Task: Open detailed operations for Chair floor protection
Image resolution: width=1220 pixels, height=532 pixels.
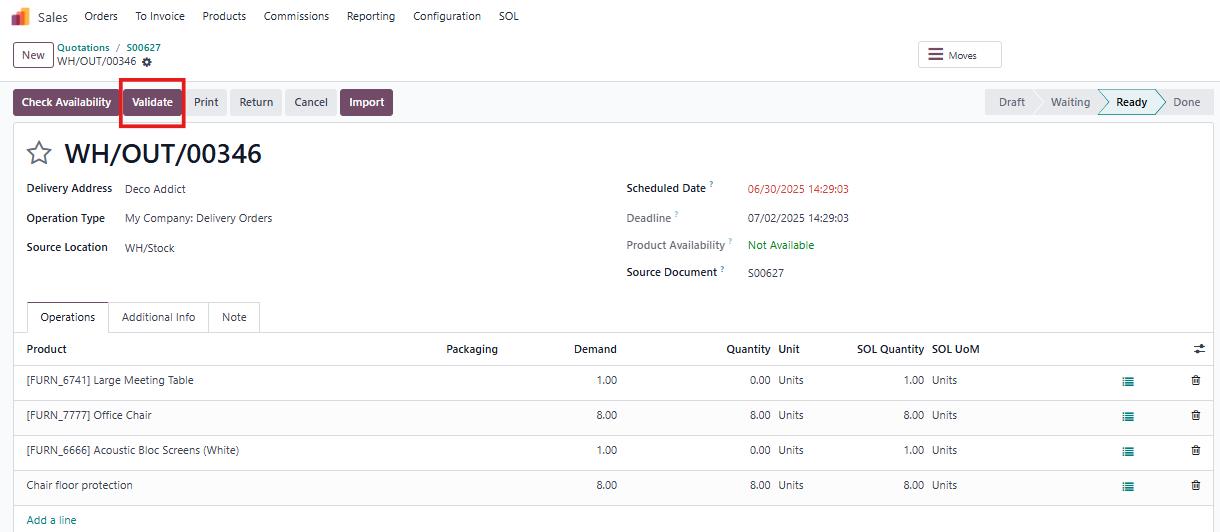Action: (x=1128, y=486)
